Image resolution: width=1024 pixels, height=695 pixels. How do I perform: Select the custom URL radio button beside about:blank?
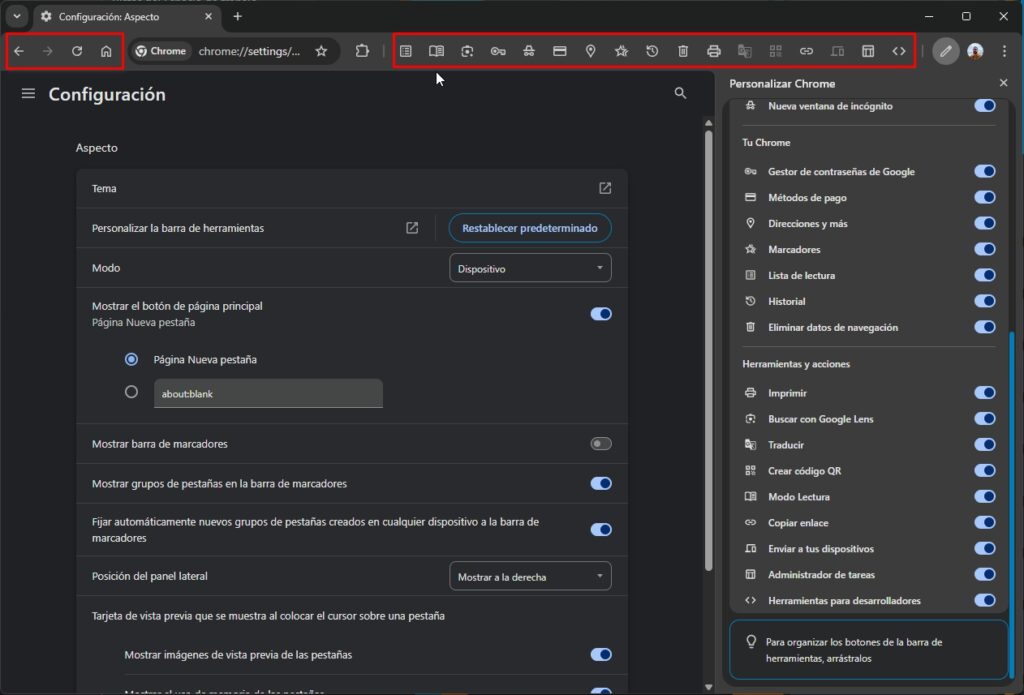(x=131, y=392)
